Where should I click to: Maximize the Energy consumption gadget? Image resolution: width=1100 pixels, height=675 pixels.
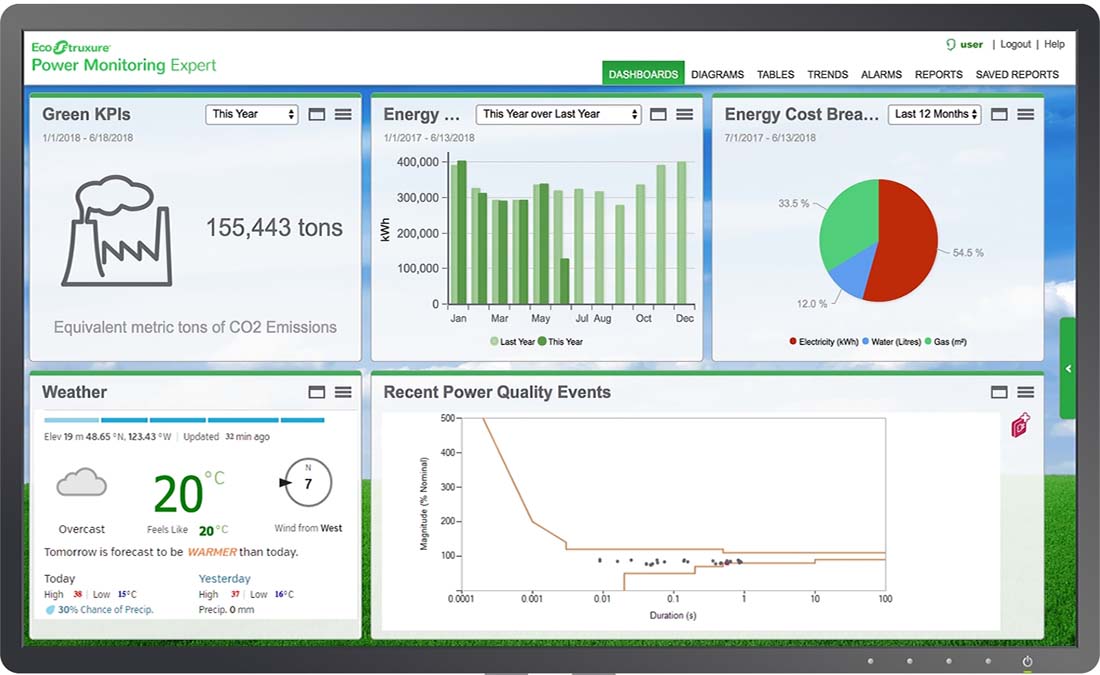click(x=657, y=114)
